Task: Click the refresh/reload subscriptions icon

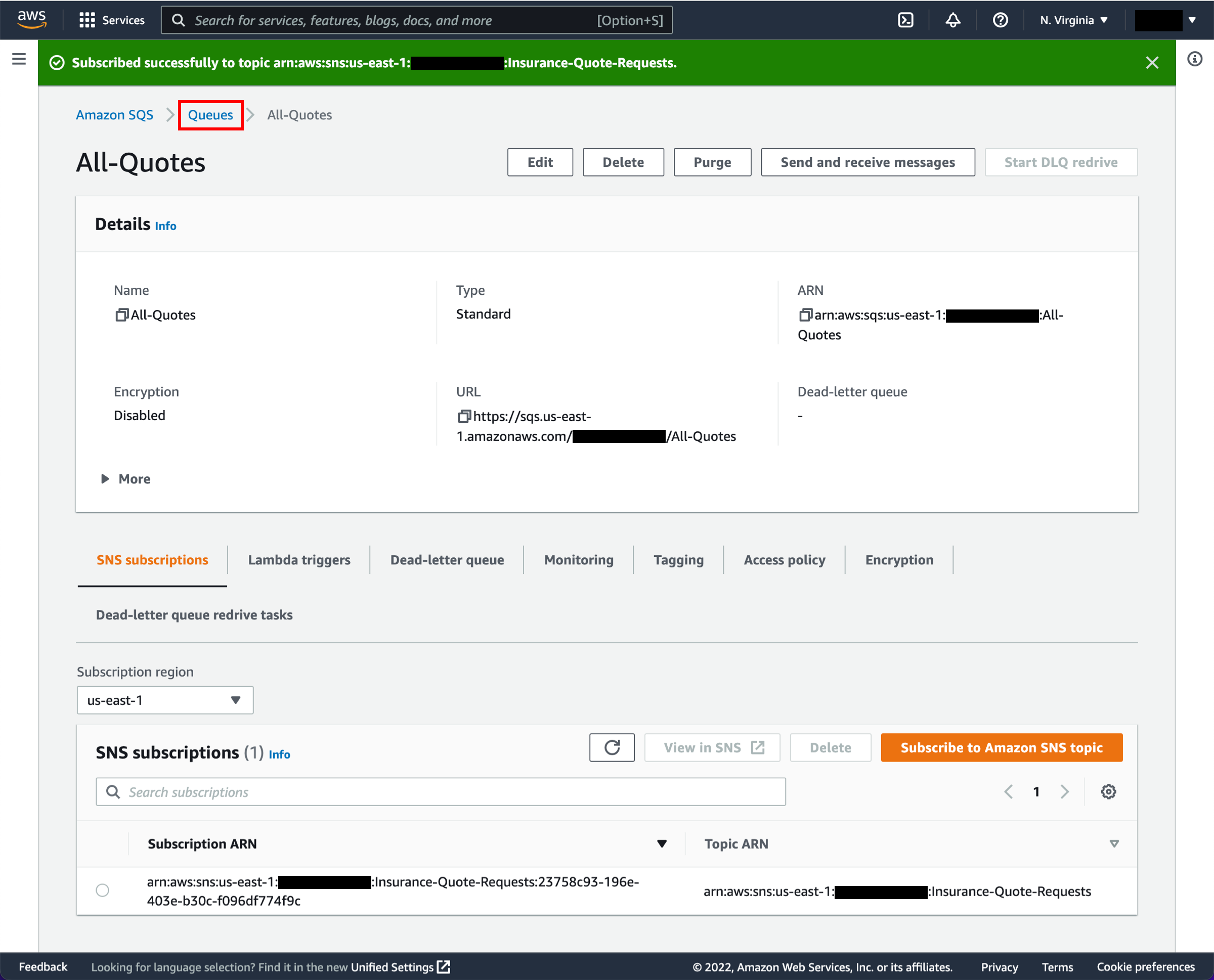Action: tap(612, 747)
